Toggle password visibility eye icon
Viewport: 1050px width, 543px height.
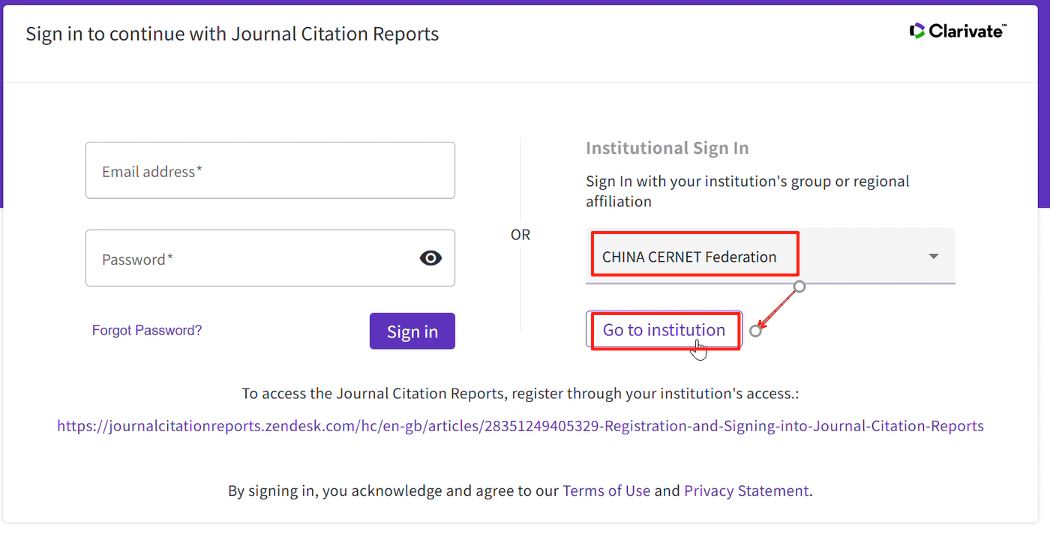point(431,258)
